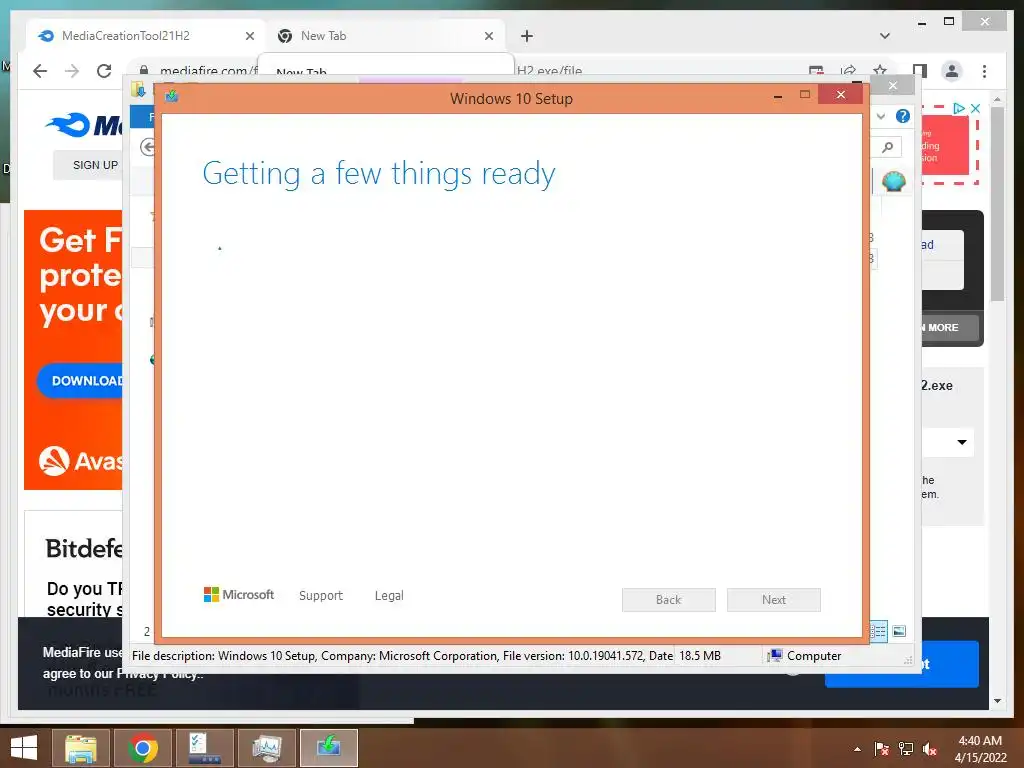Screen dimensions: 1024x768
Task: Close the New Tab tab in Chrome
Action: coord(488,37)
